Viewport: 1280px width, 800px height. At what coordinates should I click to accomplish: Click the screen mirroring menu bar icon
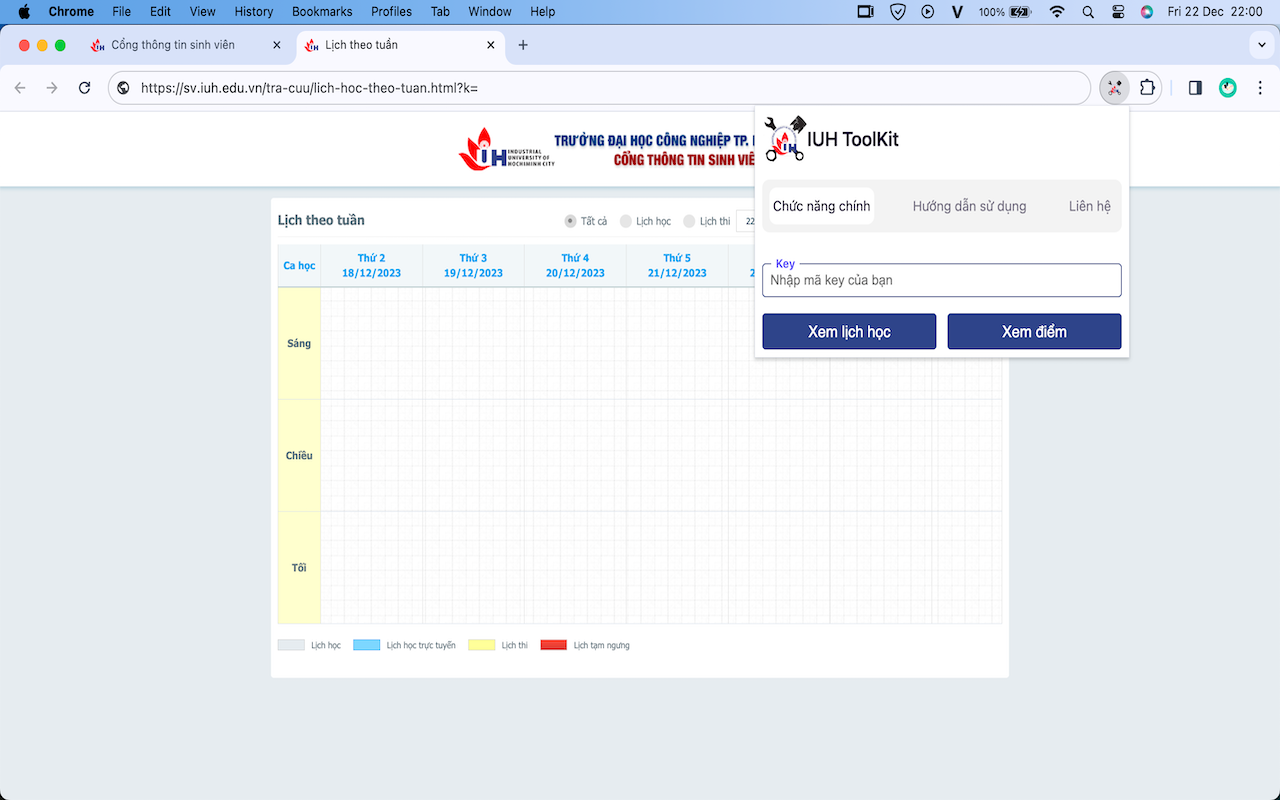point(866,12)
